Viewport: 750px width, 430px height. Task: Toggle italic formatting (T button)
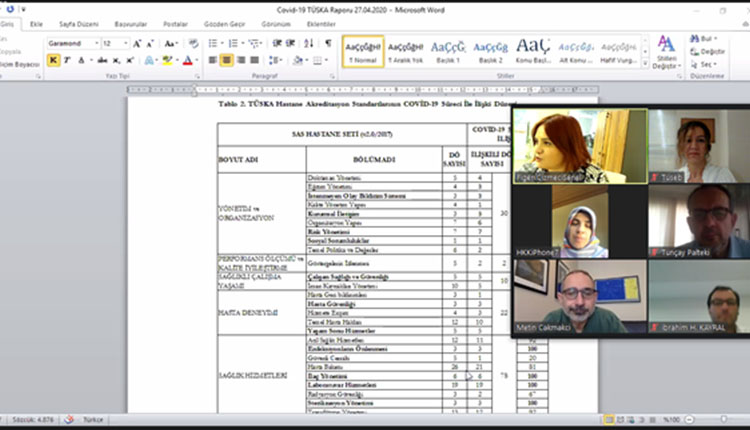pyautogui.click(x=68, y=60)
